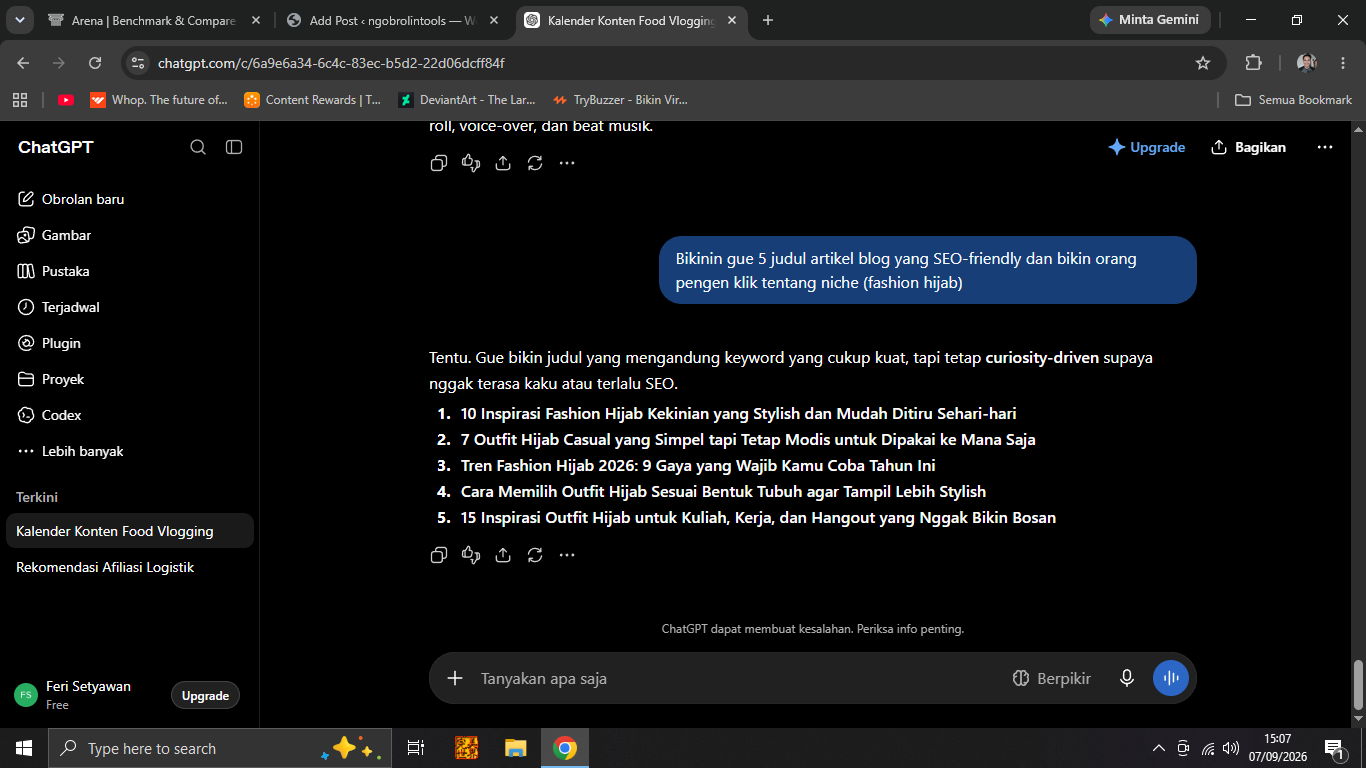Regenerate the hijab blog titles response
The height and width of the screenshot is (768, 1366).
click(535, 555)
